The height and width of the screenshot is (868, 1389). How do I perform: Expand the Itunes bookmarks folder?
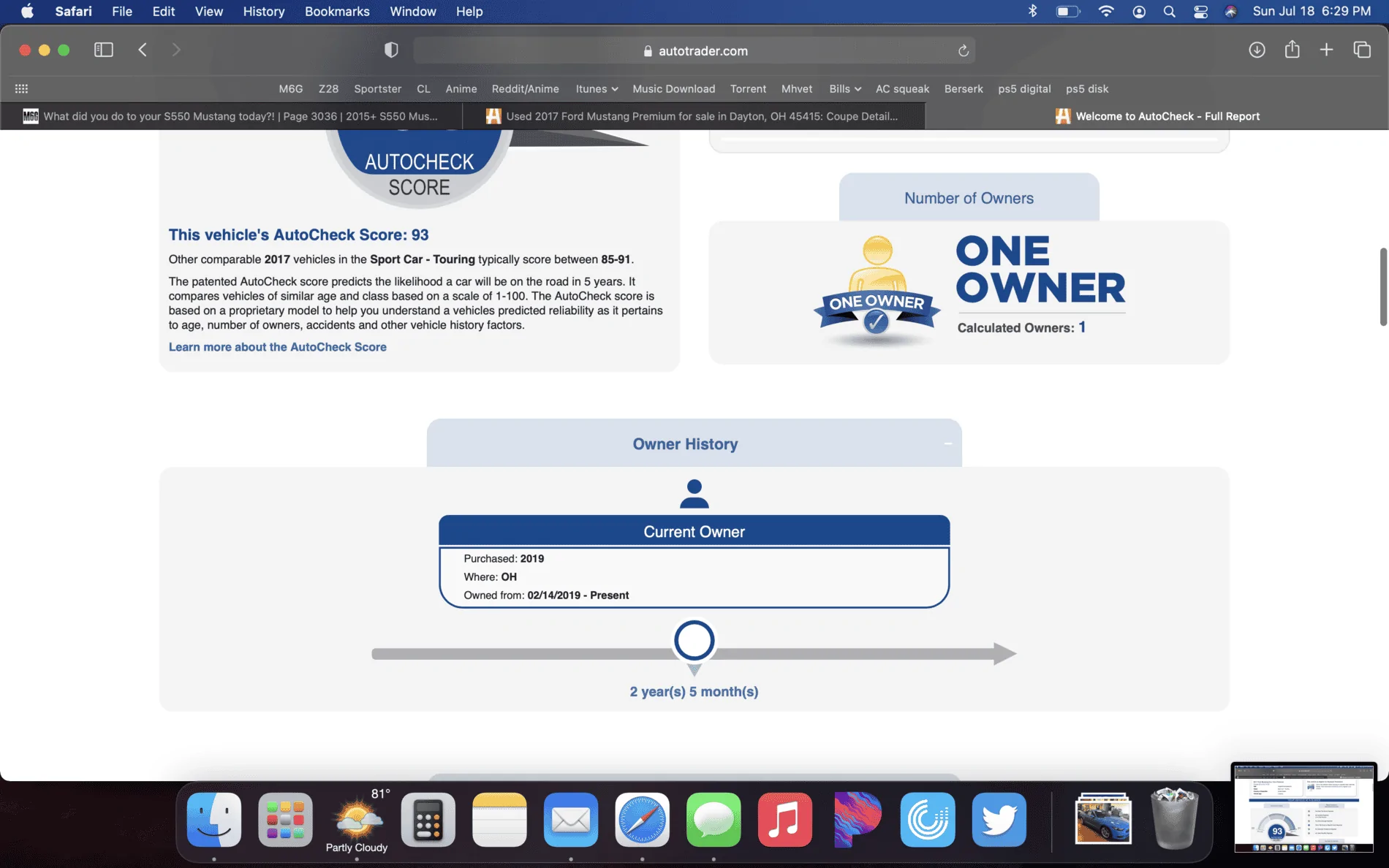click(597, 88)
